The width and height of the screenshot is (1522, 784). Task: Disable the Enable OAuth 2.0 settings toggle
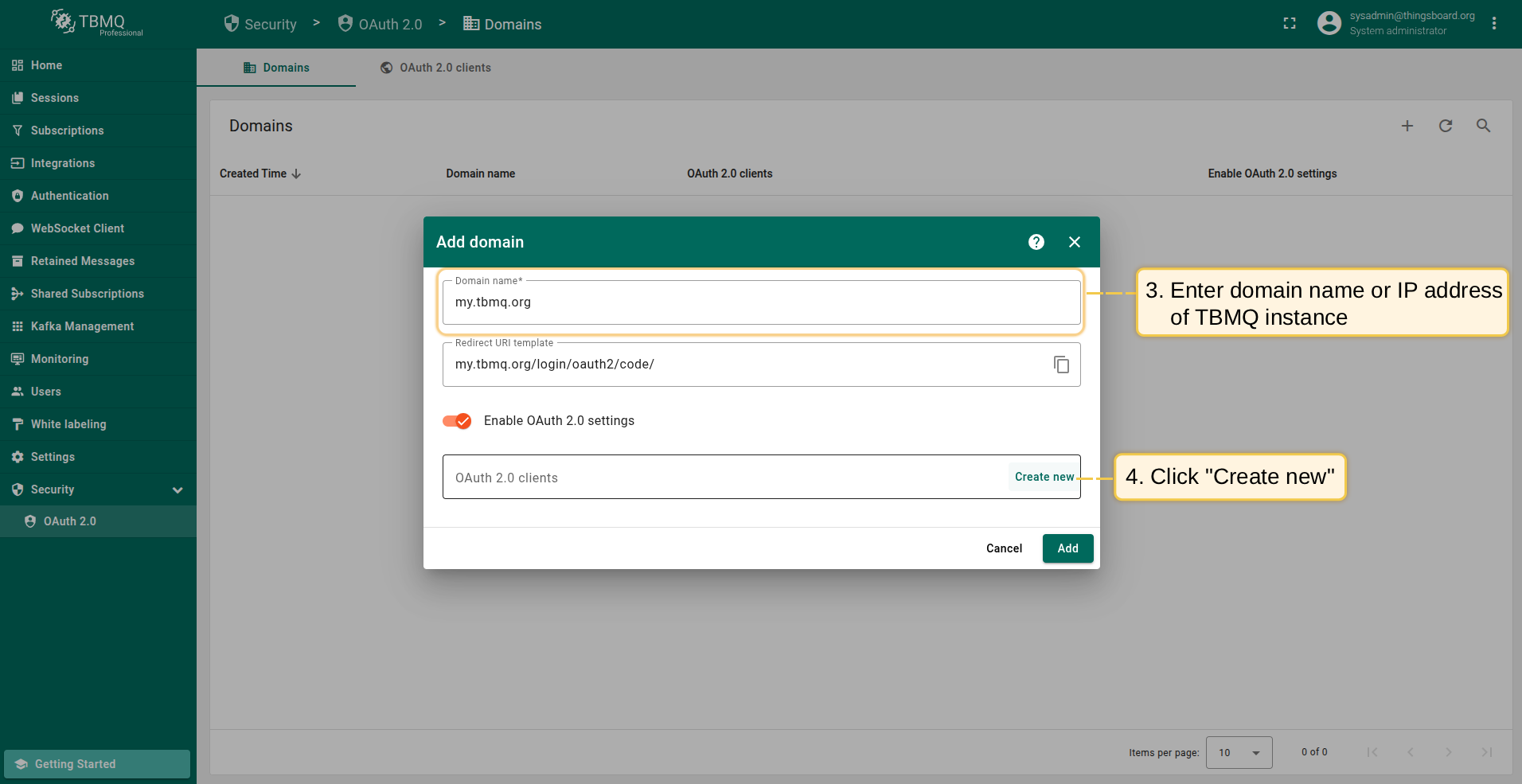click(x=457, y=421)
